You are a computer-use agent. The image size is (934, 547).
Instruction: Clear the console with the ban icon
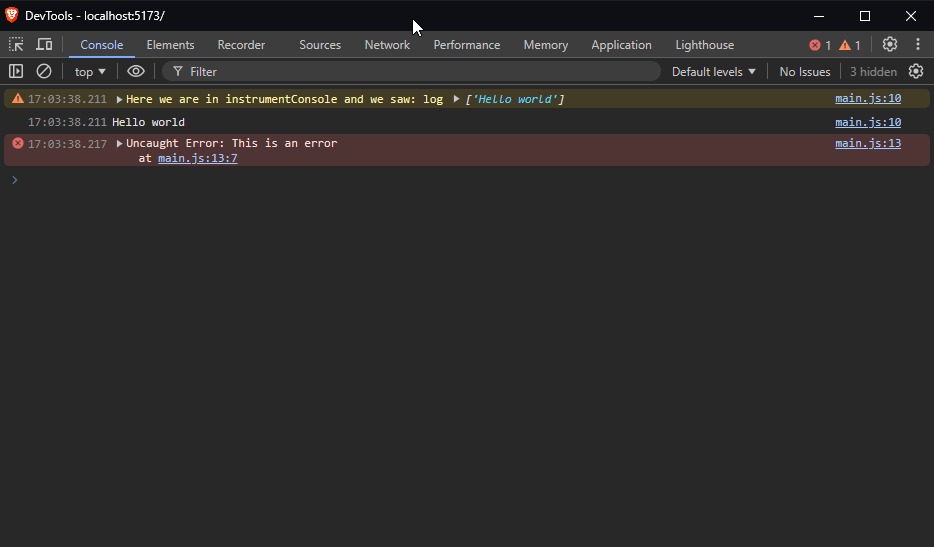(x=44, y=72)
